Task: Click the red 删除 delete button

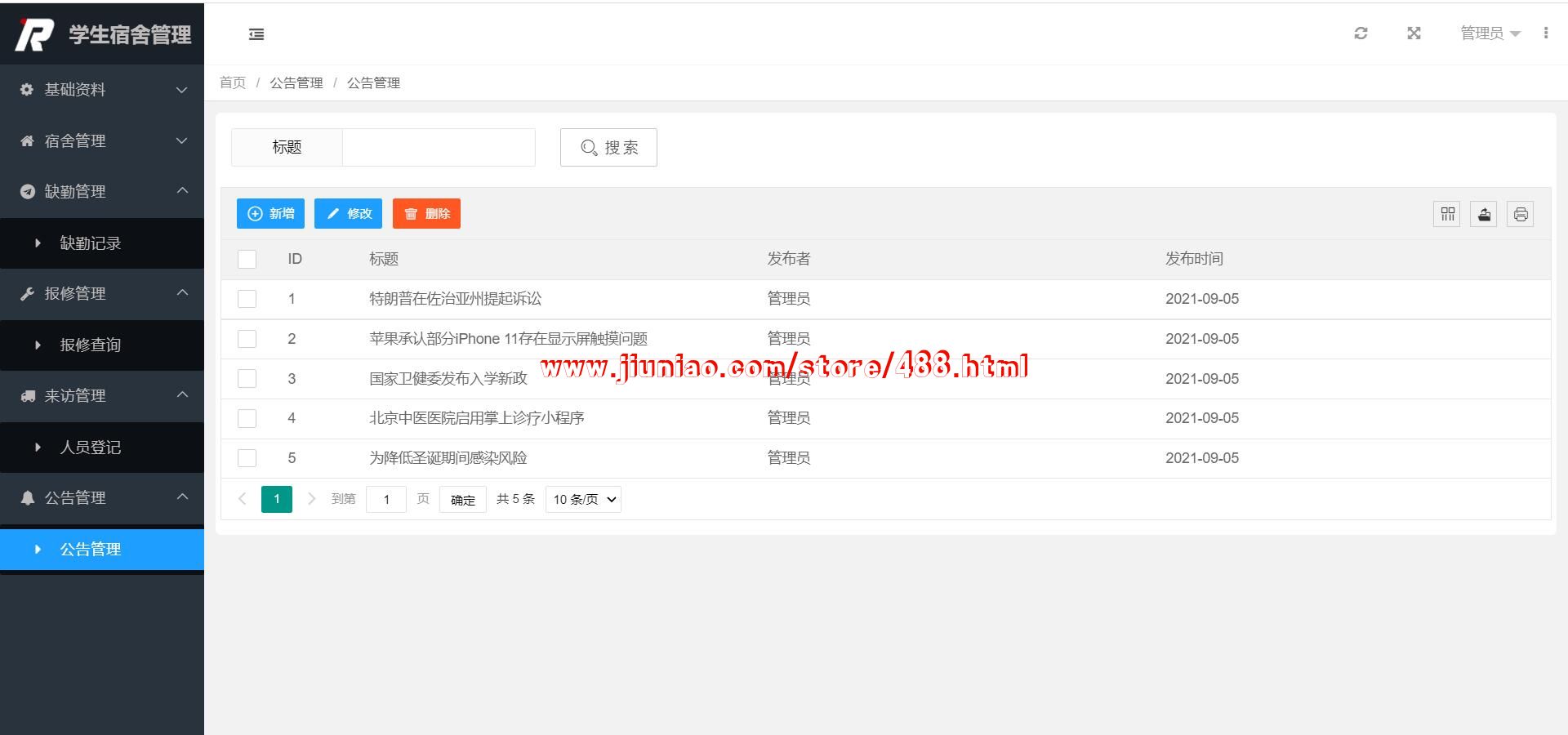Action: point(426,214)
